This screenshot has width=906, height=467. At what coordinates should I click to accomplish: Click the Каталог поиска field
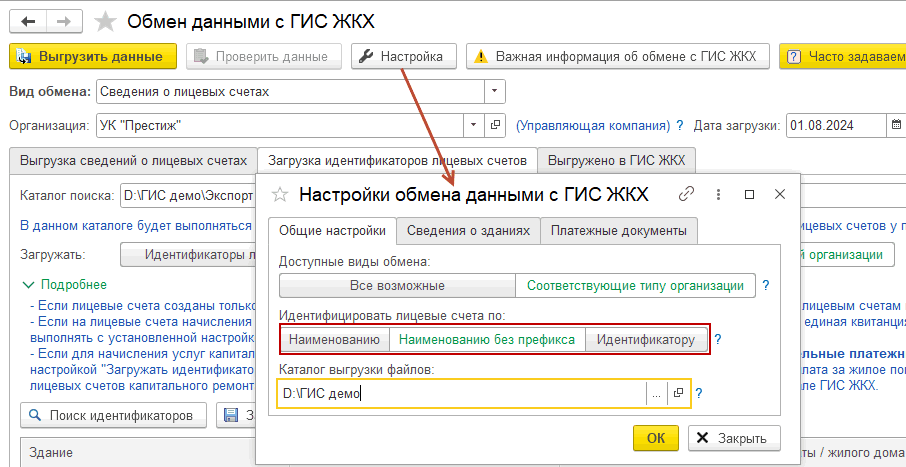pos(187,195)
